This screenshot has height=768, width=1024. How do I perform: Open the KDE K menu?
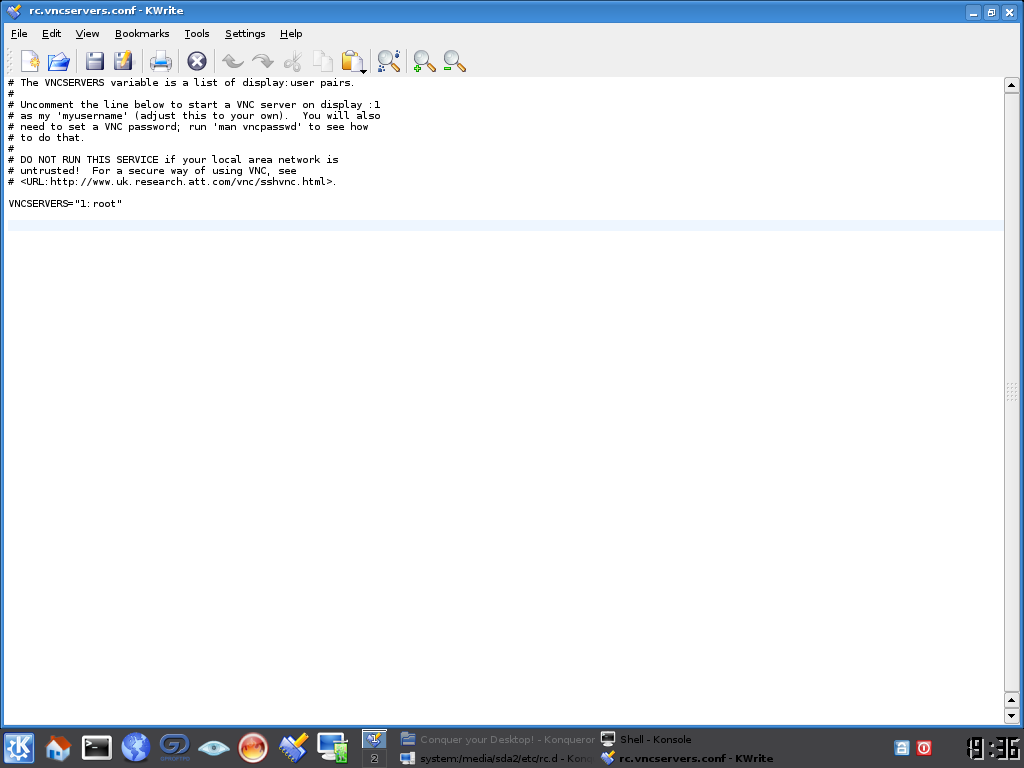pos(19,747)
